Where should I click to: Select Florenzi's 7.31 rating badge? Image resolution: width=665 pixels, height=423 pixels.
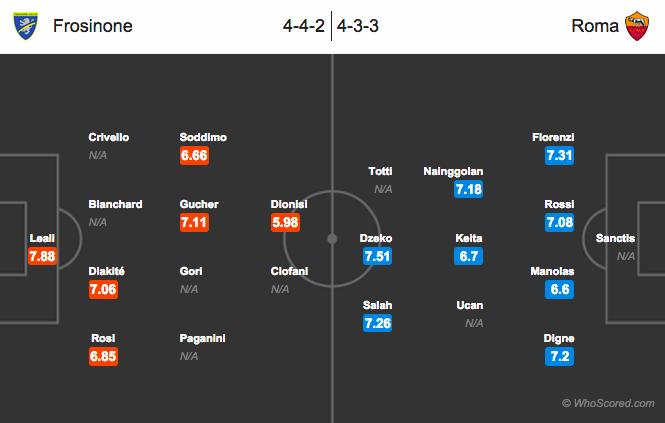click(559, 155)
